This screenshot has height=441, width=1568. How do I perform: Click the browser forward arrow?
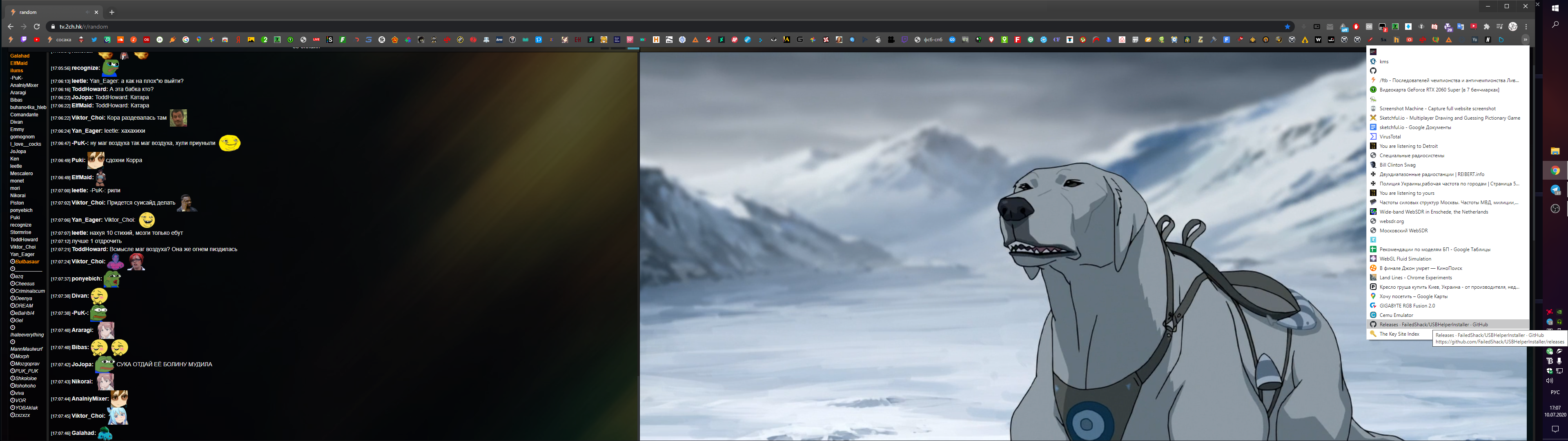[x=24, y=27]
